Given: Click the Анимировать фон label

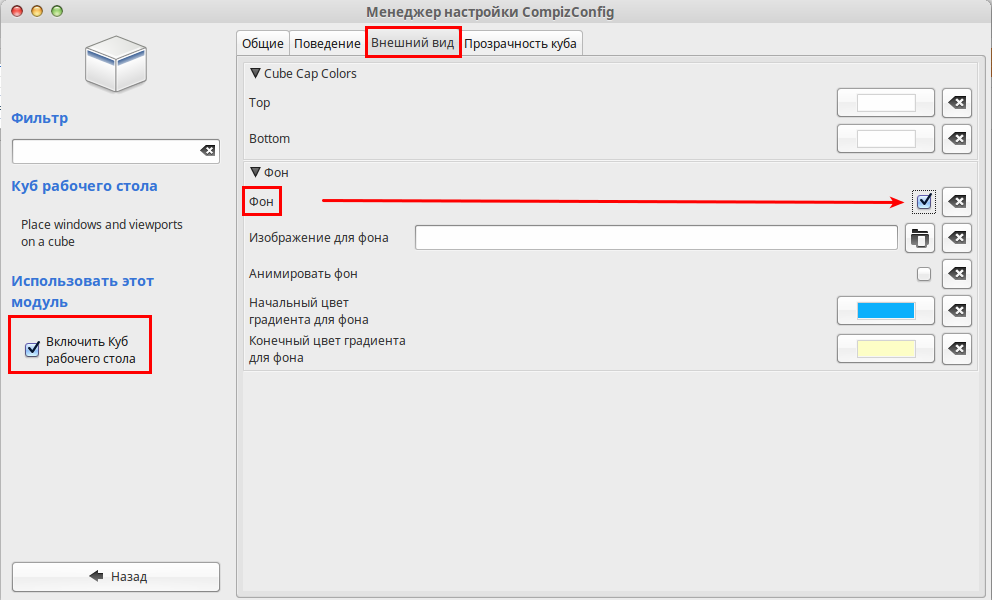Looking at the screenshot, I should (303, 274).
